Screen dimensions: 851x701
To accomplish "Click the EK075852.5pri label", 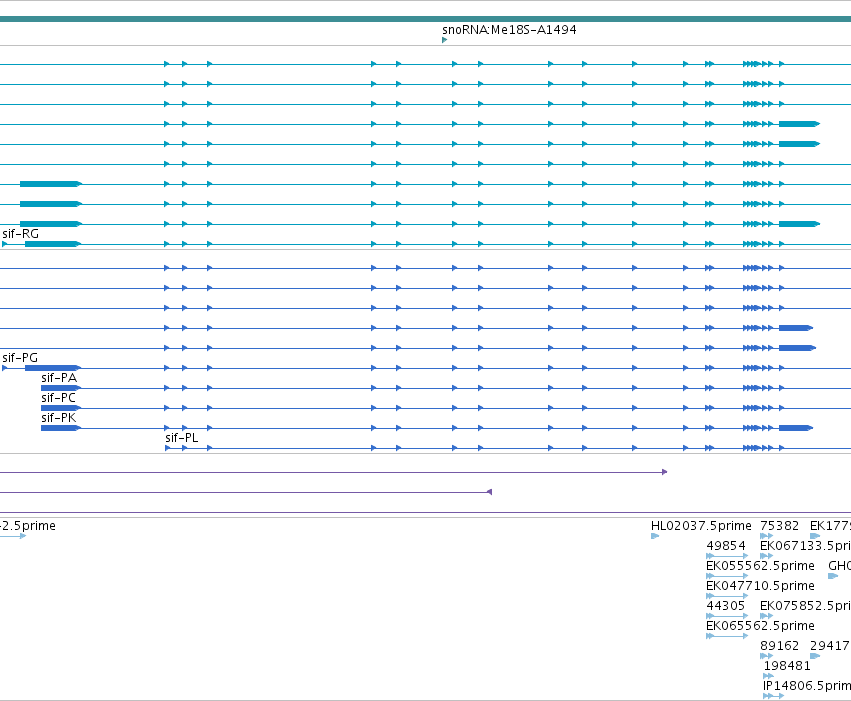I will click(805, 606).
